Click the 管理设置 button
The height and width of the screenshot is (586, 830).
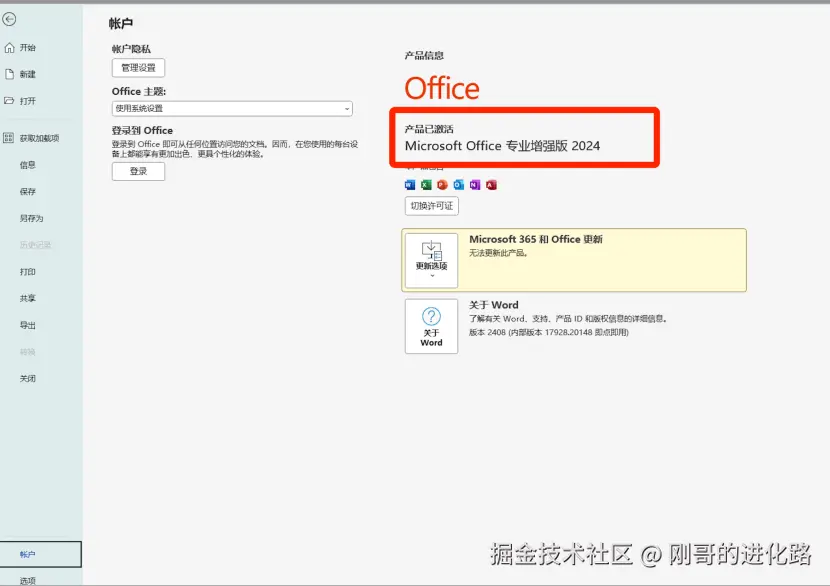click(x=138, y=67)
